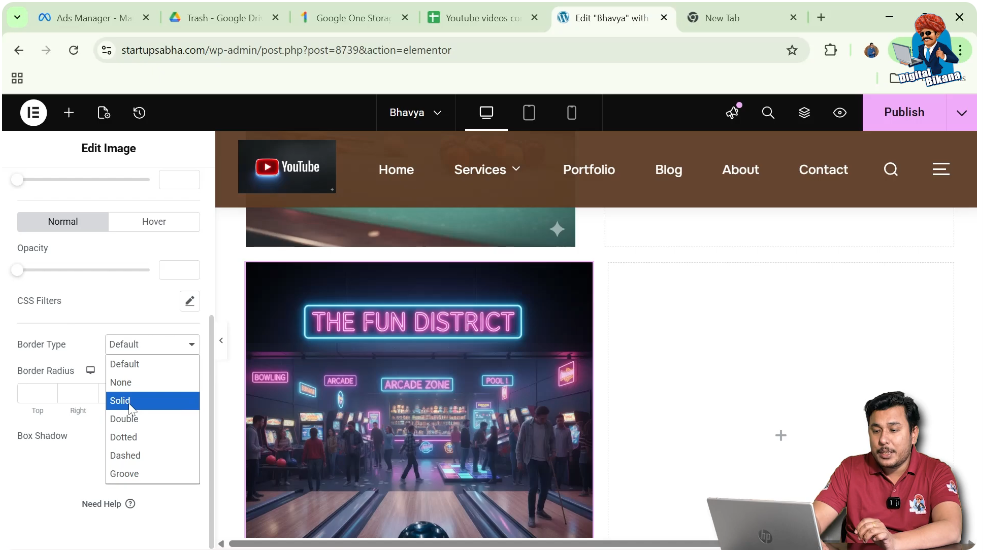This screenshot has width=983, height=553.
Task: Switch to Tablet device view
Action: [x=529, y=113]
